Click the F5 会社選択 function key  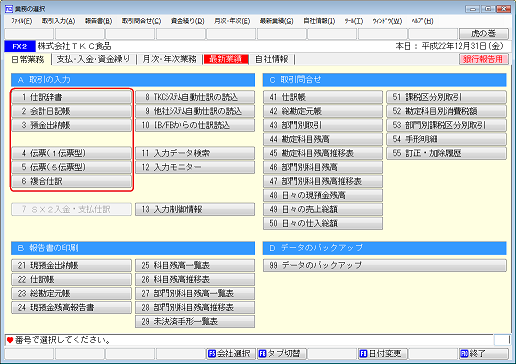231,353
